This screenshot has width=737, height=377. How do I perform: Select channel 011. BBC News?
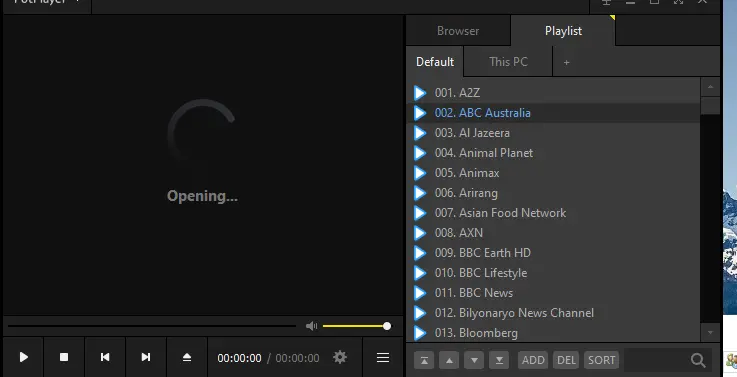click(553, 293)
